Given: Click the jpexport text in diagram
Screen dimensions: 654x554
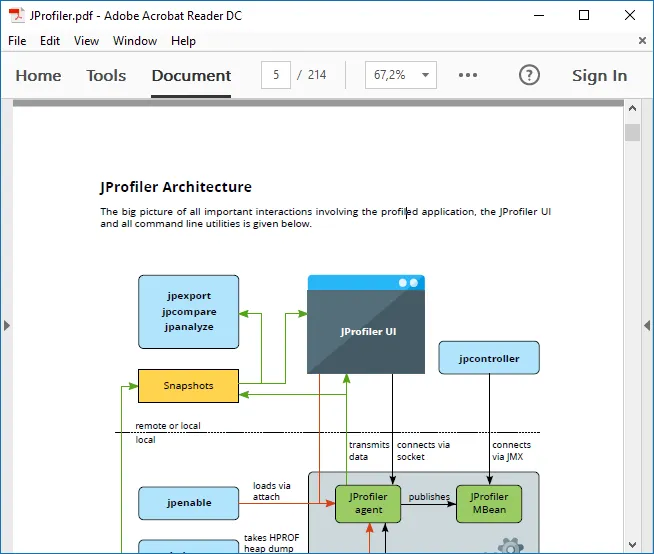Looking at the screenshot, I should click(x=189, y=296).
